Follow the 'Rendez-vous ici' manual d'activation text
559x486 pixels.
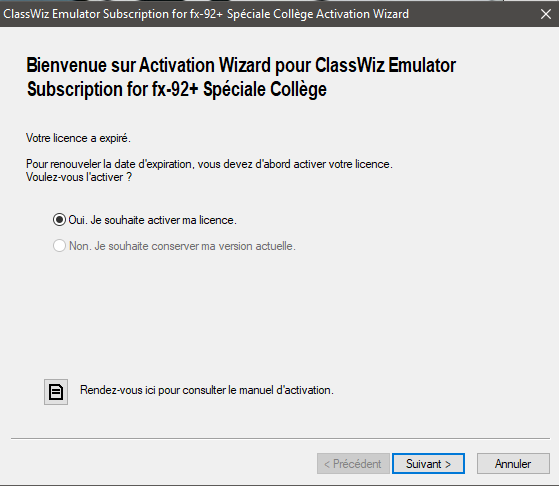207,390
